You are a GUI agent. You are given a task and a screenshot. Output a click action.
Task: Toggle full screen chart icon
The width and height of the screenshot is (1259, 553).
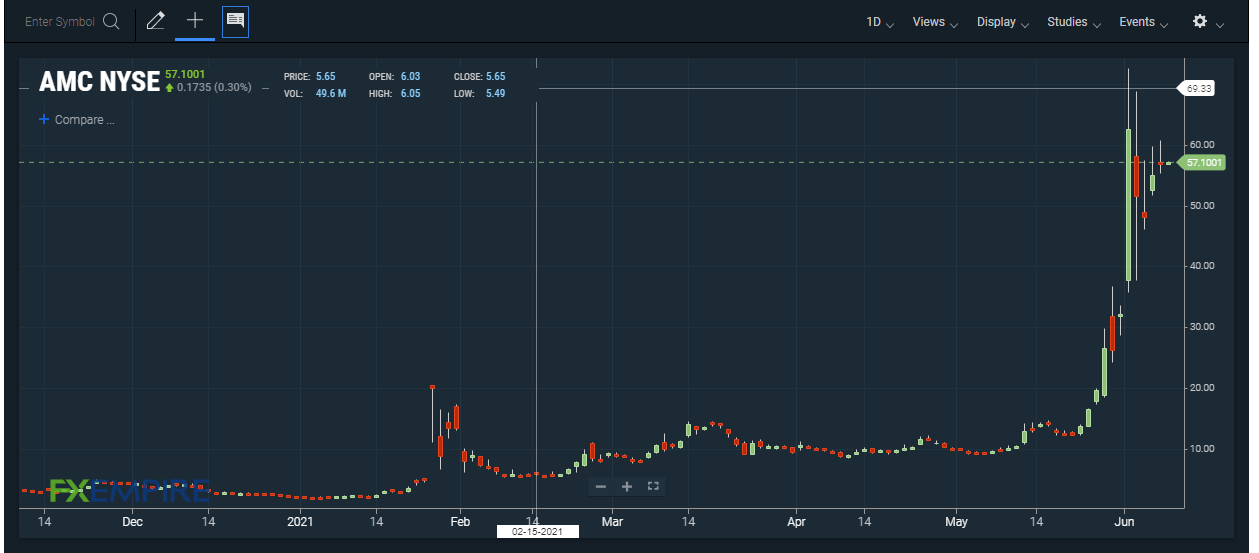pos(653,486)
